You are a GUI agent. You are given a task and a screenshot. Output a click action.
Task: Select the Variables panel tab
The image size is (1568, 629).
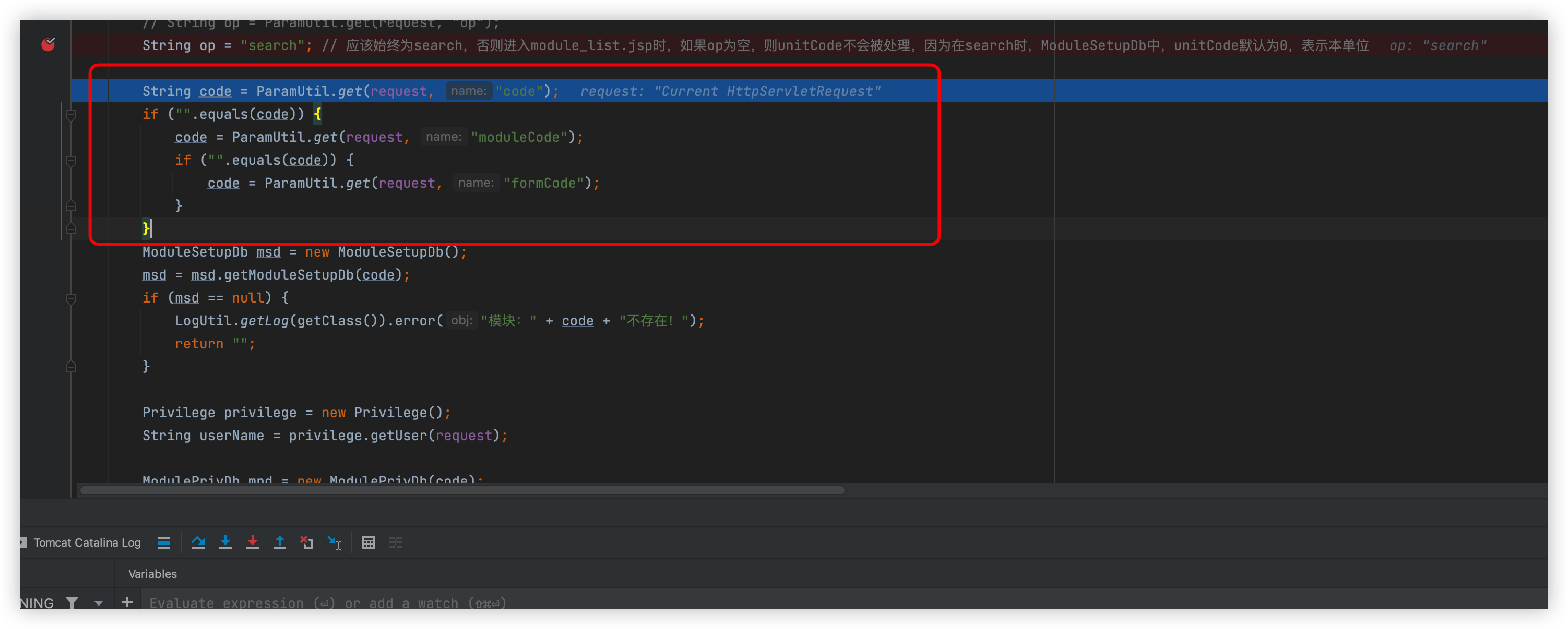(152, 574)
